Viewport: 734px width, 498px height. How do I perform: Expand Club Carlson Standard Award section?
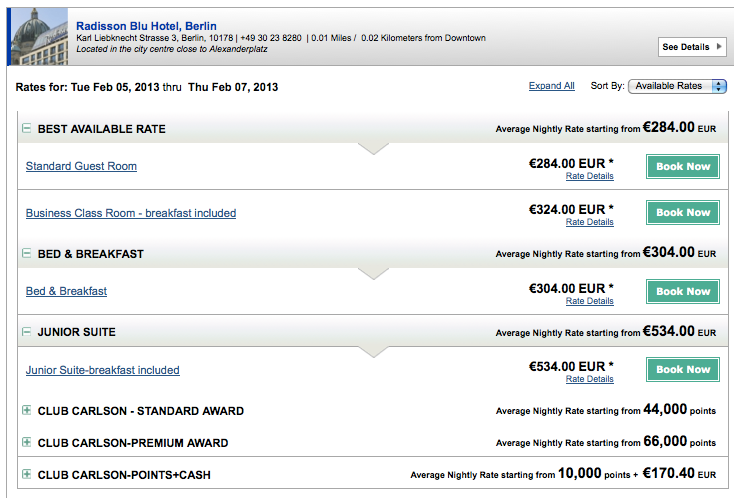26,411
